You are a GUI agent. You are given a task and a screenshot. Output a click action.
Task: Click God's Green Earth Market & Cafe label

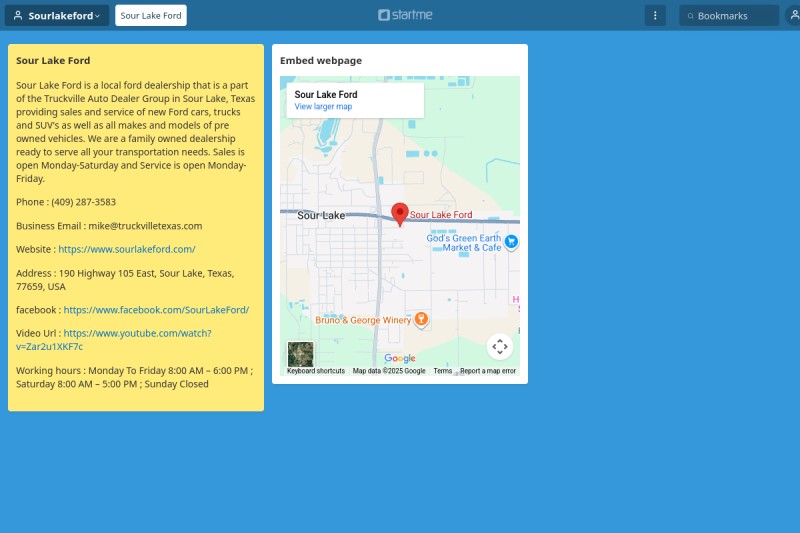(464, 243)
